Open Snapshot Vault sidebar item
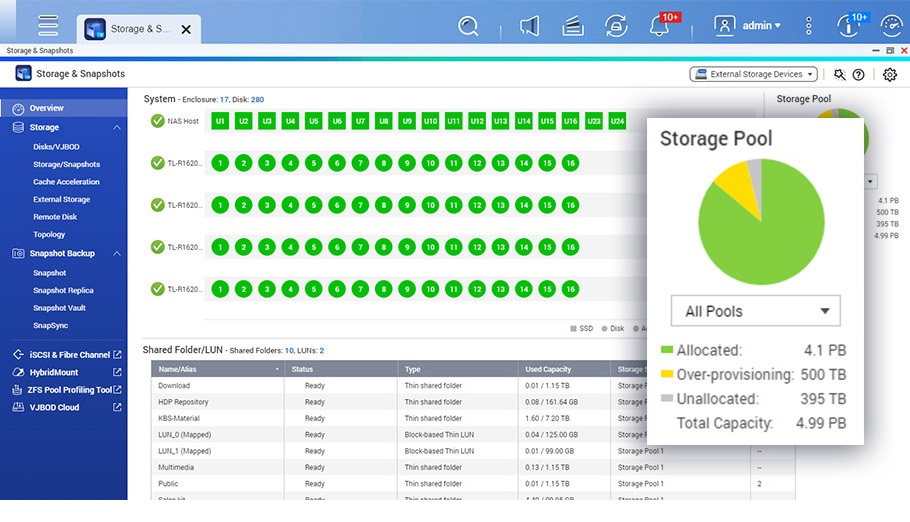 click(x=59, y=308)
